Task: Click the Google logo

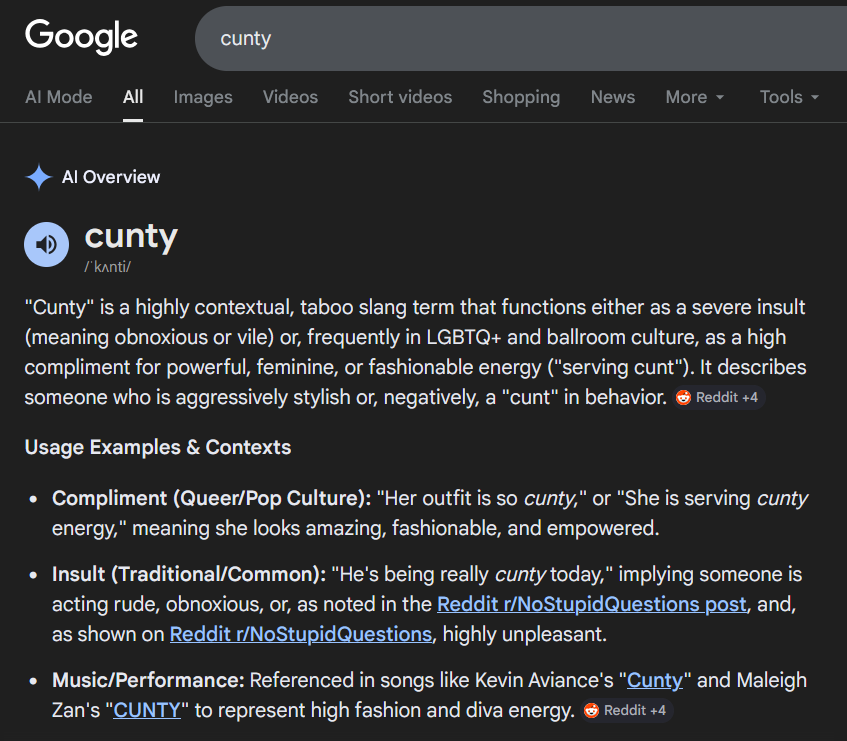Action: [x=82, y=37]
